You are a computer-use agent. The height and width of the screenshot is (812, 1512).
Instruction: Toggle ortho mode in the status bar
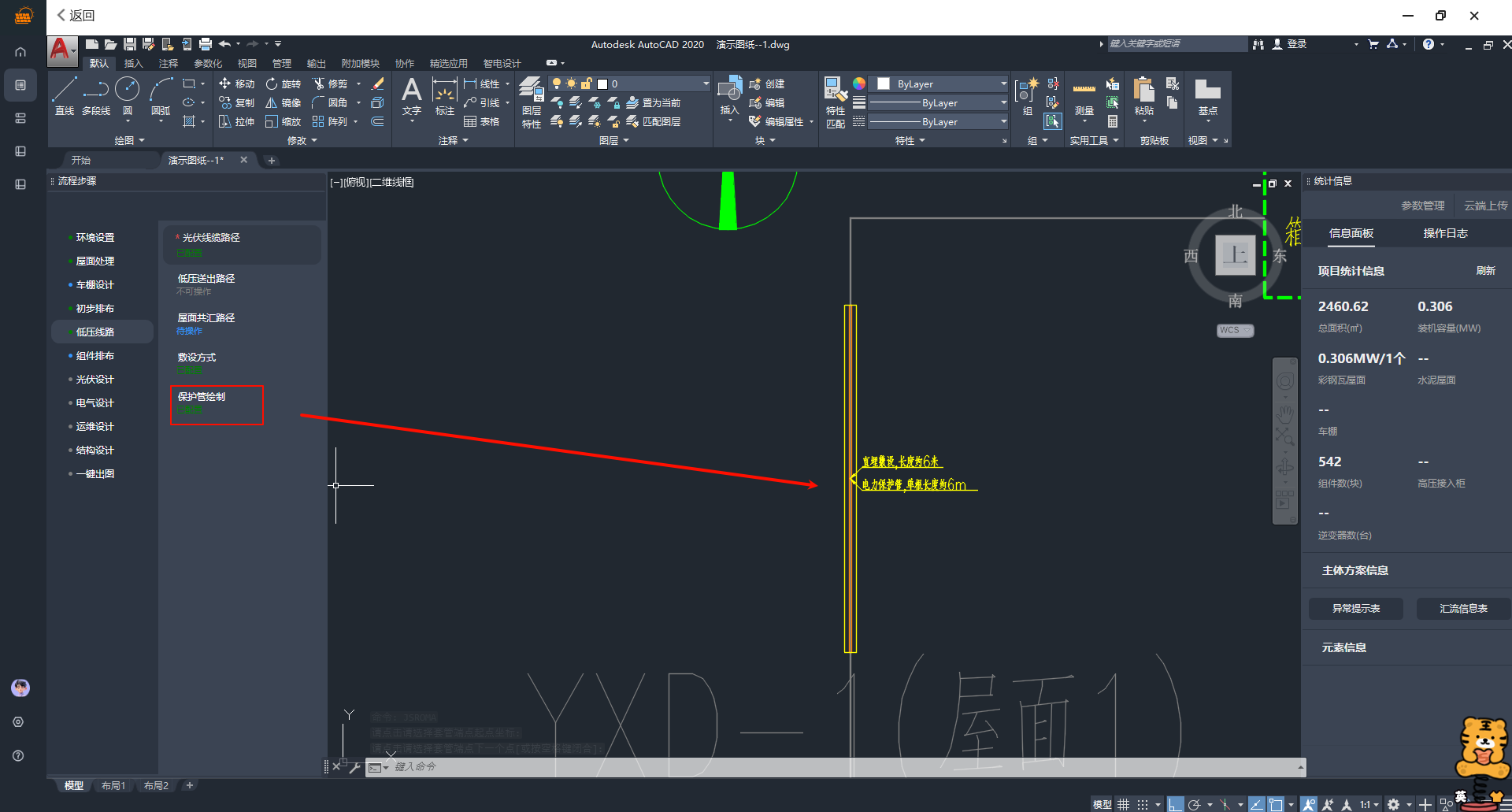[1175, 804]
